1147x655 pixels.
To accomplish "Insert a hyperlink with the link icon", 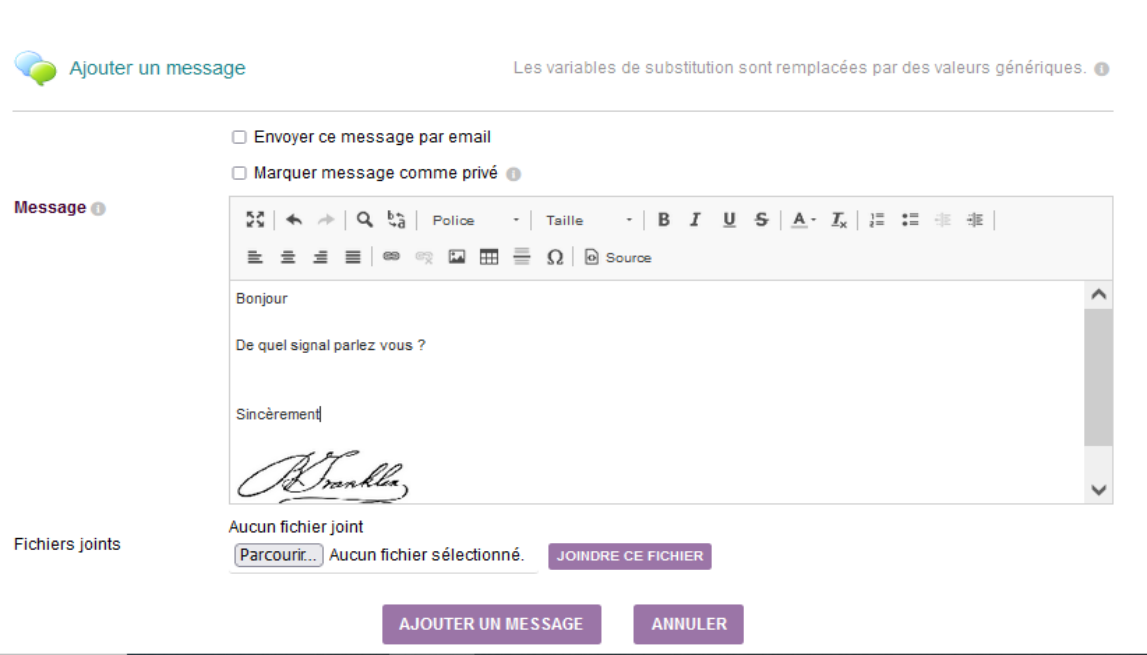I will tap(391, 257).
